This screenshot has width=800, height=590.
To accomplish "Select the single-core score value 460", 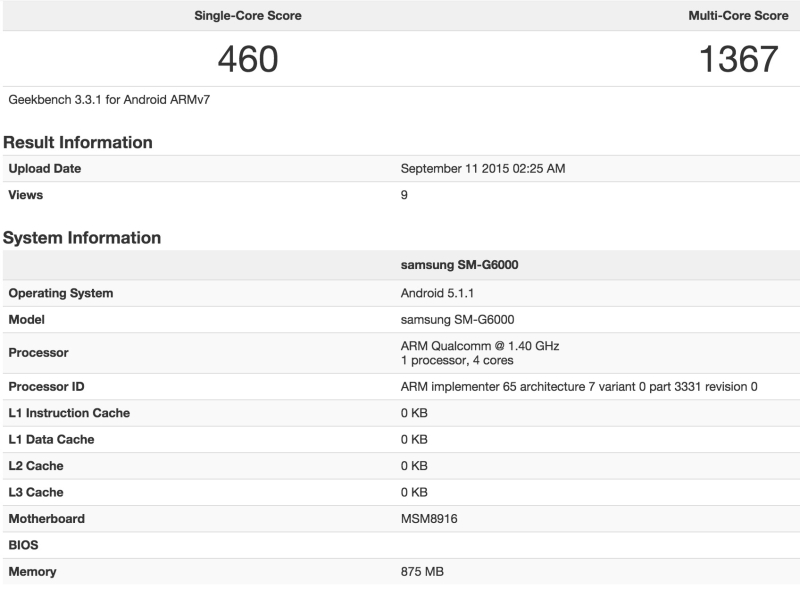I will click(247, 59).
